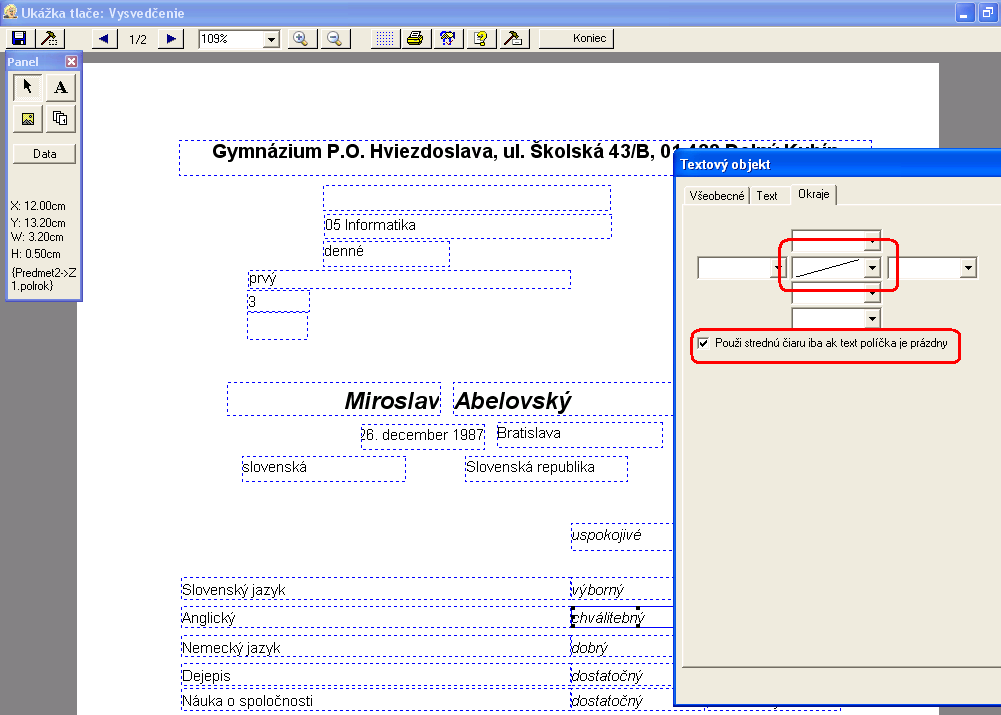Viewport: 1001px width, 715px height.
Task: Select the 'prvý' text field
Action: 409,280
